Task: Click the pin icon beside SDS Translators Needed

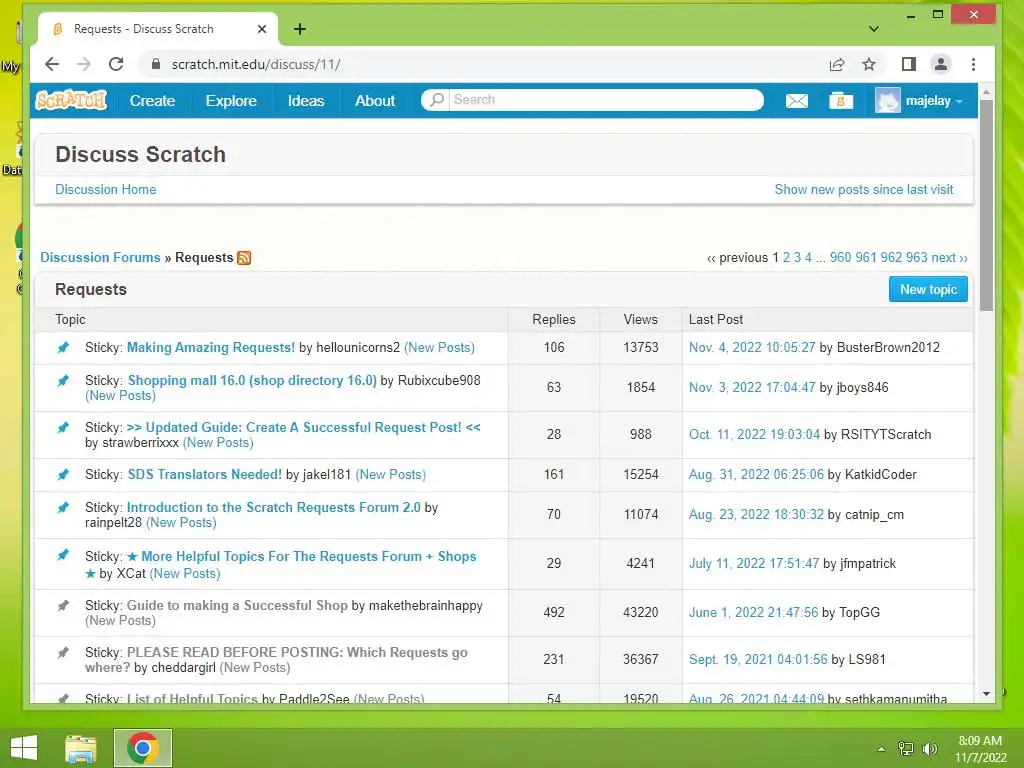Action: pyautogui.click(x=63, y=475)
